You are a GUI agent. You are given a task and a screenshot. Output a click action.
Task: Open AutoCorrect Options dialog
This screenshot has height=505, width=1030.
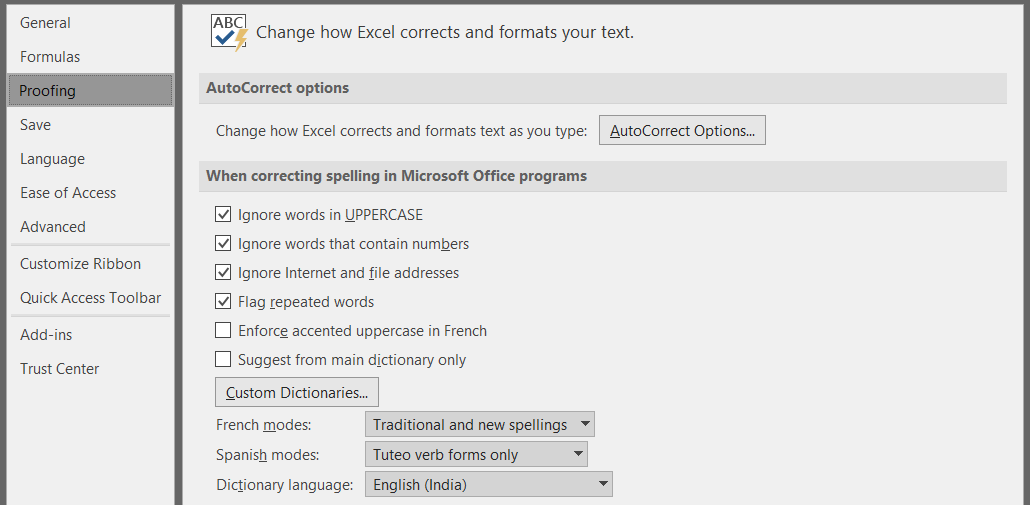pyautogui.click(x=682, y=131)
